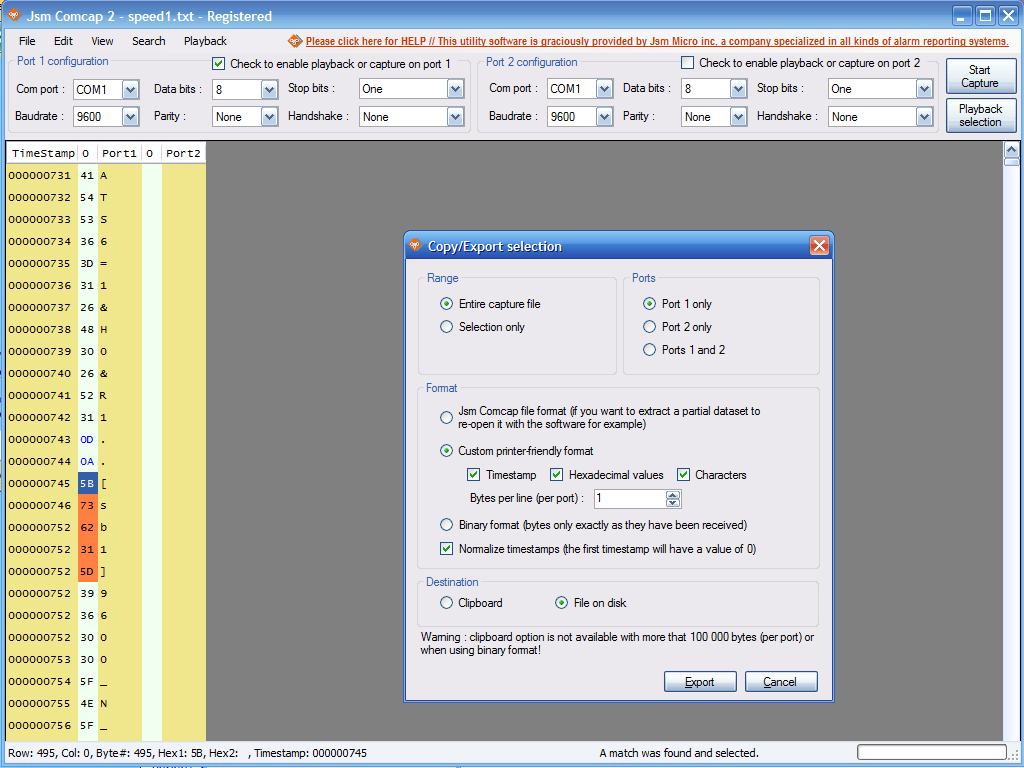Expand Port 2 Parity dropdown
The image size is (1024, 768).
738,117
